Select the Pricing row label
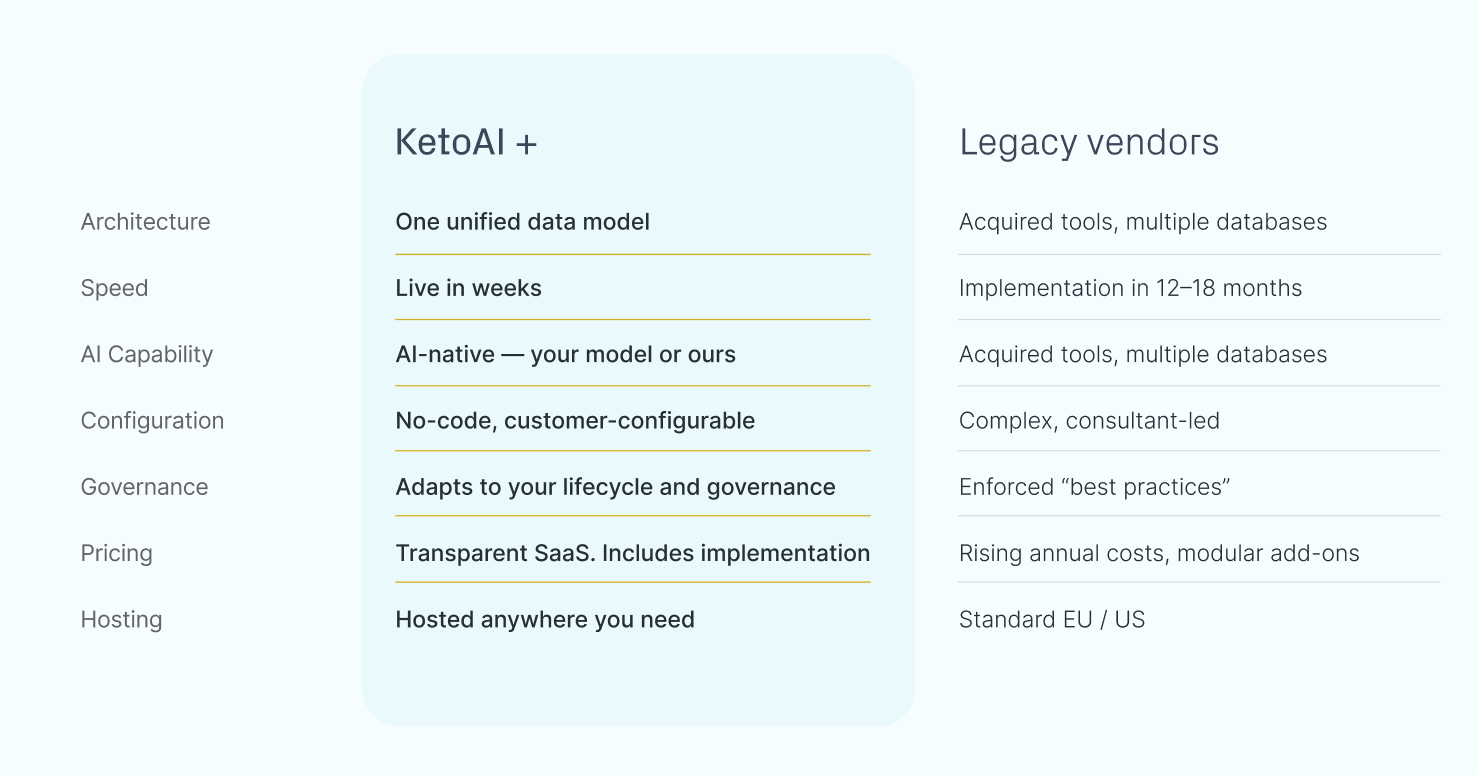Viewport: 1477px width, 775px height. pos(117,553)
